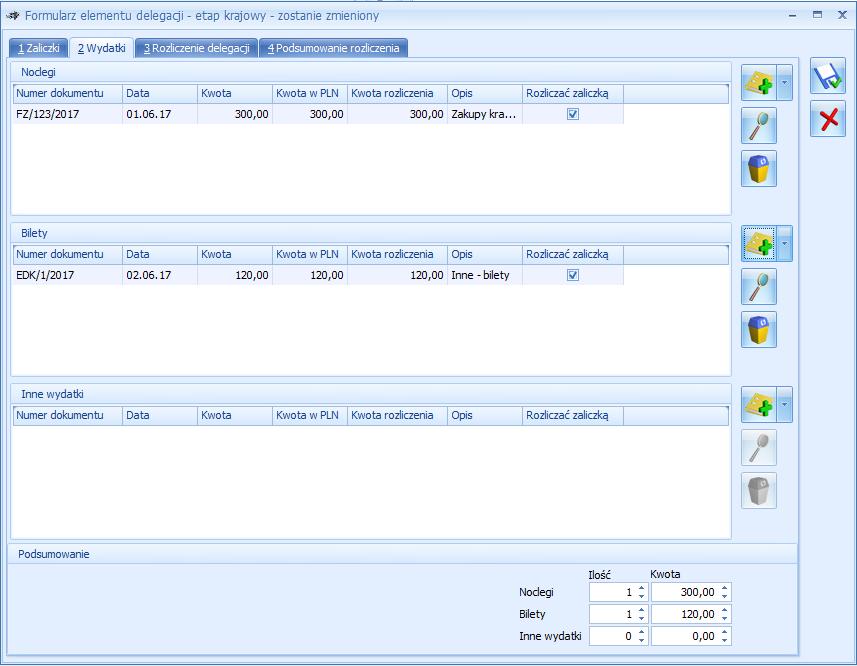Select EDK/1/2017 document cell
The width and height of the screenshot is (857, 666).
(68, 275)
